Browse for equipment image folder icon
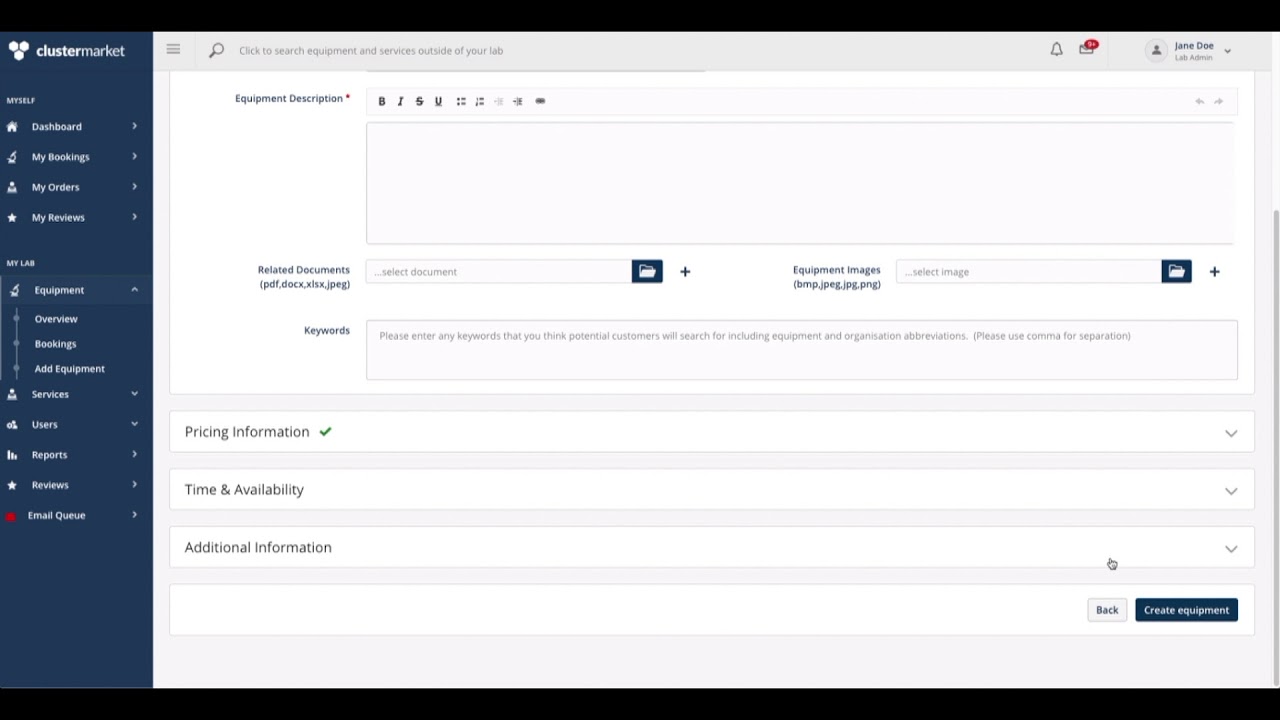 (x=1176, y=271)
